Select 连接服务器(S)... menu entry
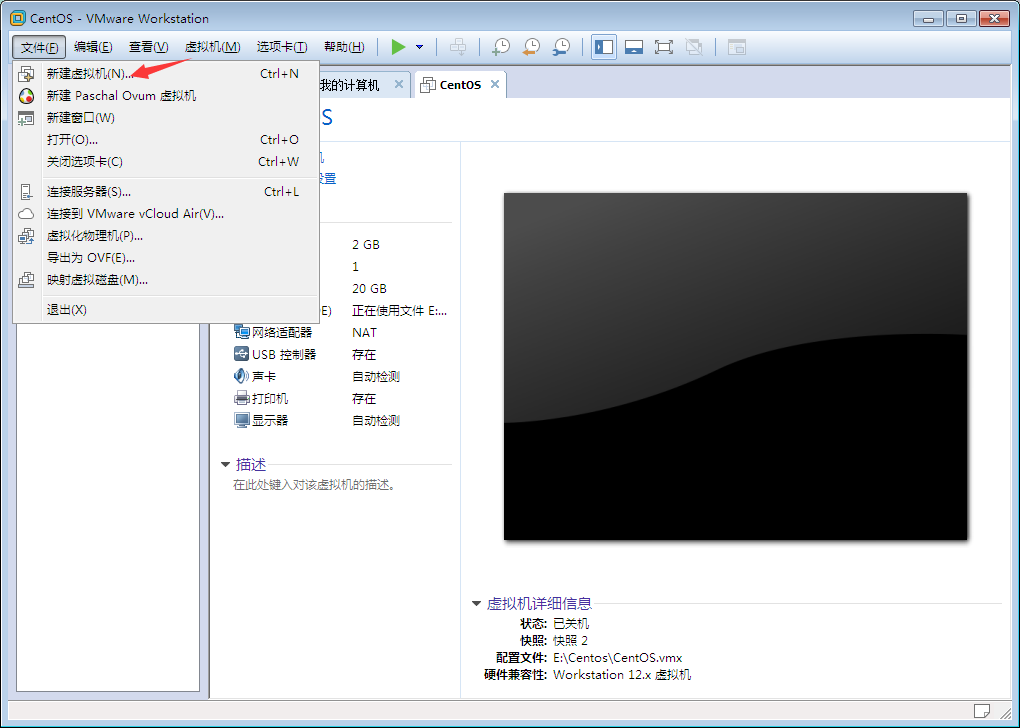1020x728 pixels. click(x=166, y=192)
